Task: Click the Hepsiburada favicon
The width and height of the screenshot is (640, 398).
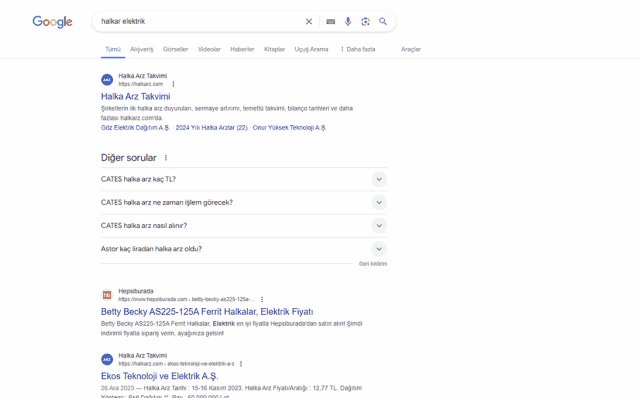Action: click(x=107, y=295)
